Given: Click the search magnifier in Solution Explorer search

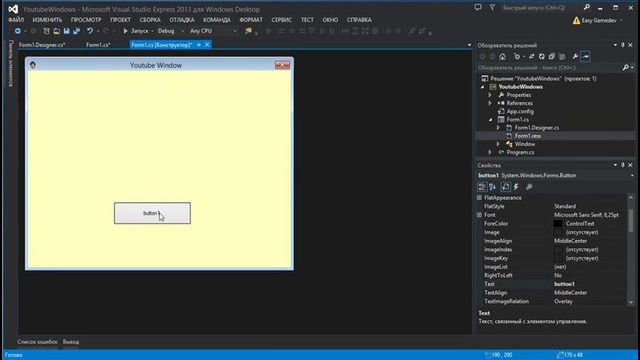Looking at the screenshot, I should [626, 68].
